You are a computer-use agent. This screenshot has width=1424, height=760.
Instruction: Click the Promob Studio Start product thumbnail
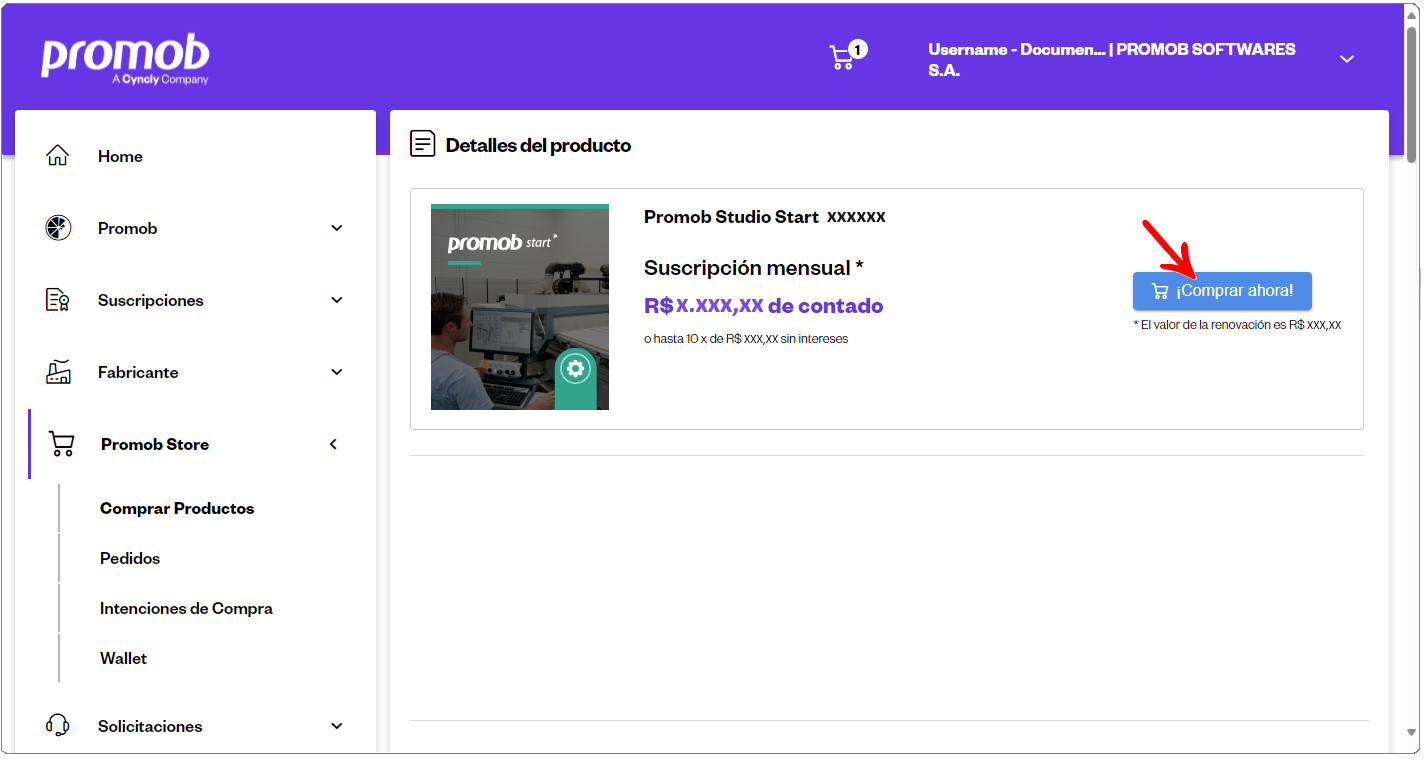[x=520, y=307]
